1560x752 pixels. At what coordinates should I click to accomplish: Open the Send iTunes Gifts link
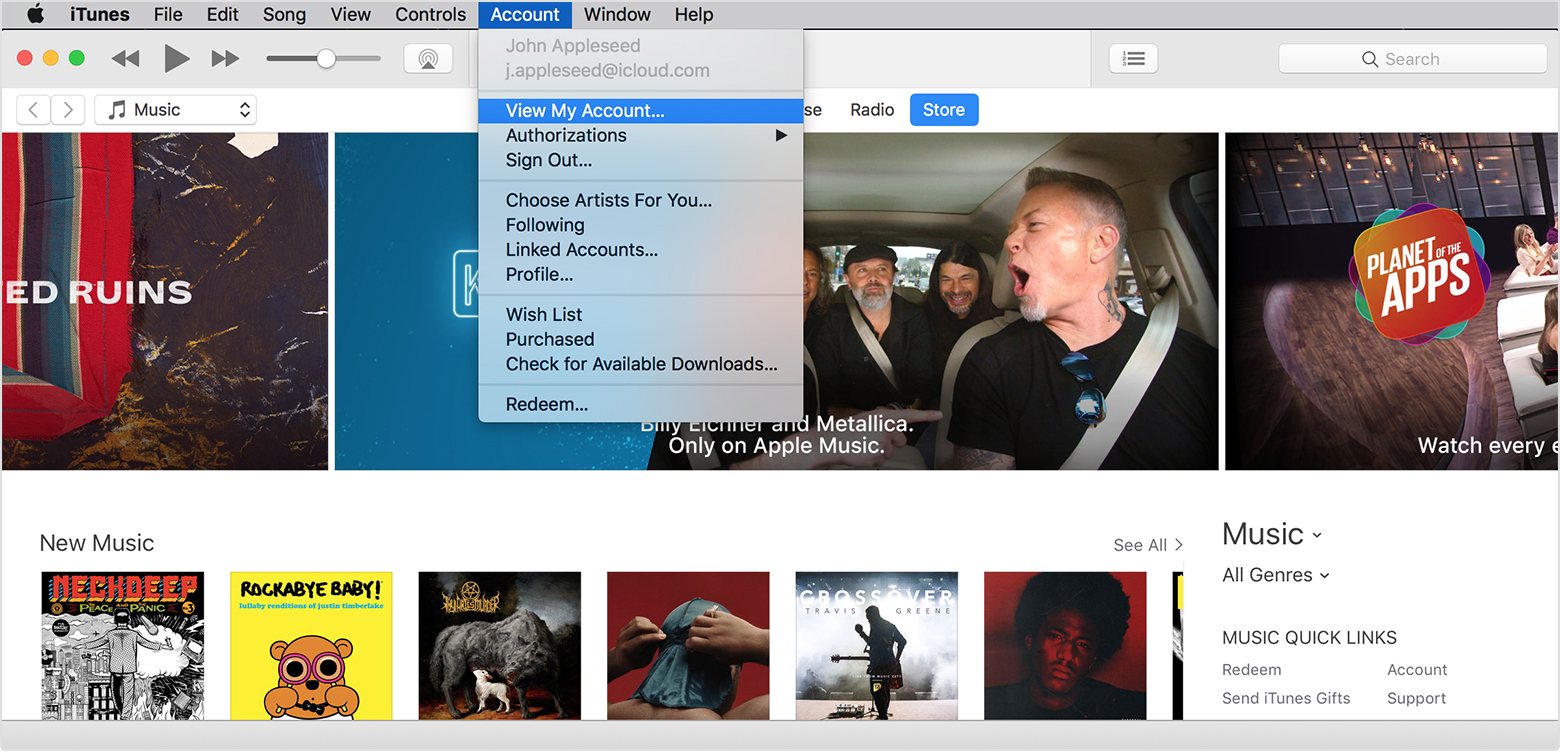pos(1286,698)
